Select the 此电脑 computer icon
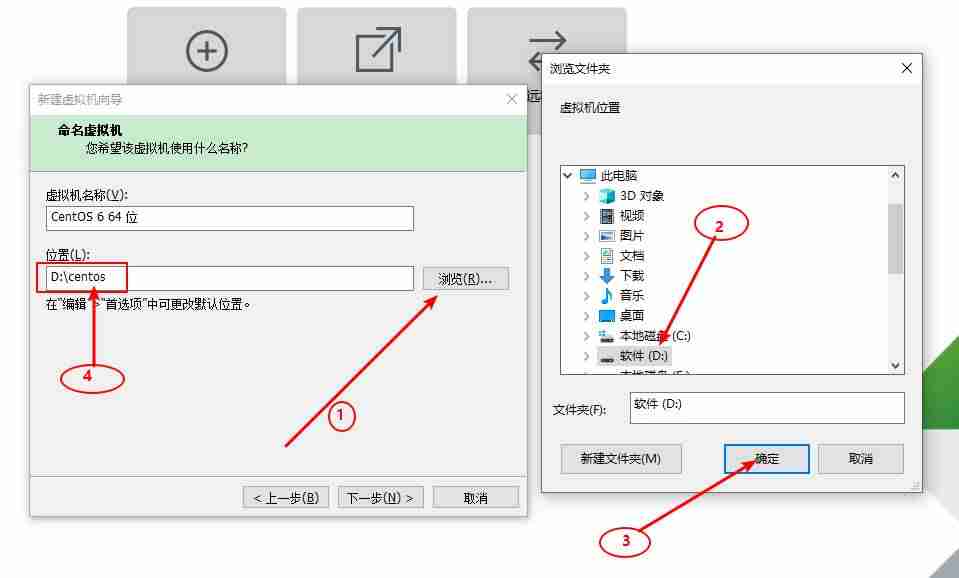 coord(588,176)
